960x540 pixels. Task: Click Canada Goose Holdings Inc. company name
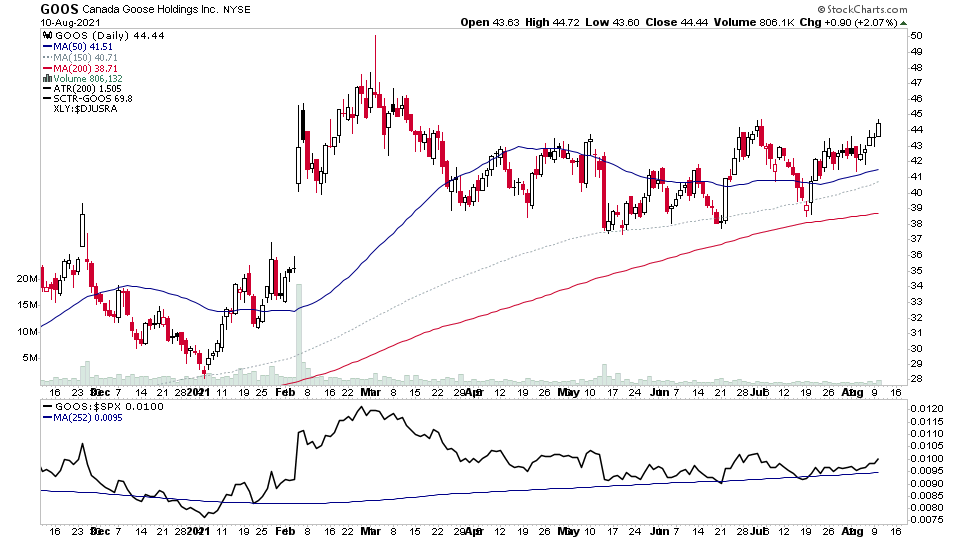(x=150, y=9)
